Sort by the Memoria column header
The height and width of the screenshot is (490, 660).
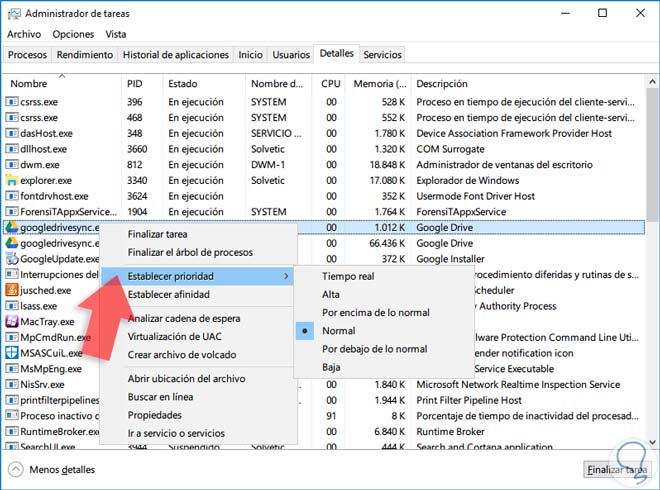(380, 84)
